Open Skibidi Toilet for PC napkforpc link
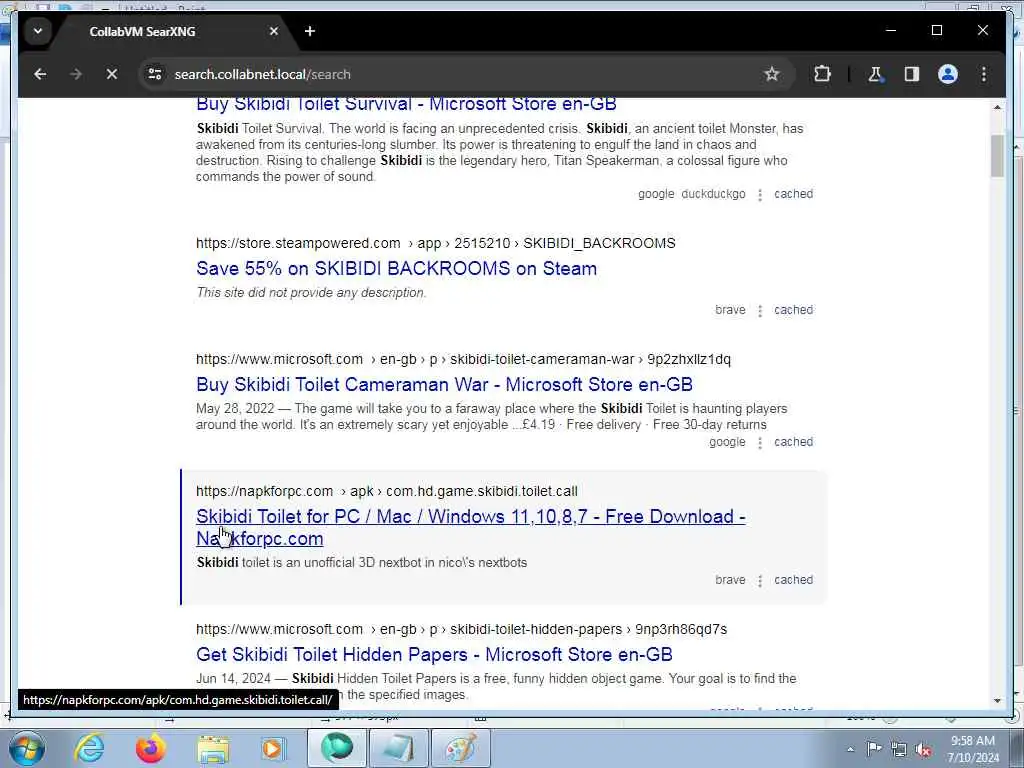Viewport: 1024px width, 768px height. click(470, 528)
